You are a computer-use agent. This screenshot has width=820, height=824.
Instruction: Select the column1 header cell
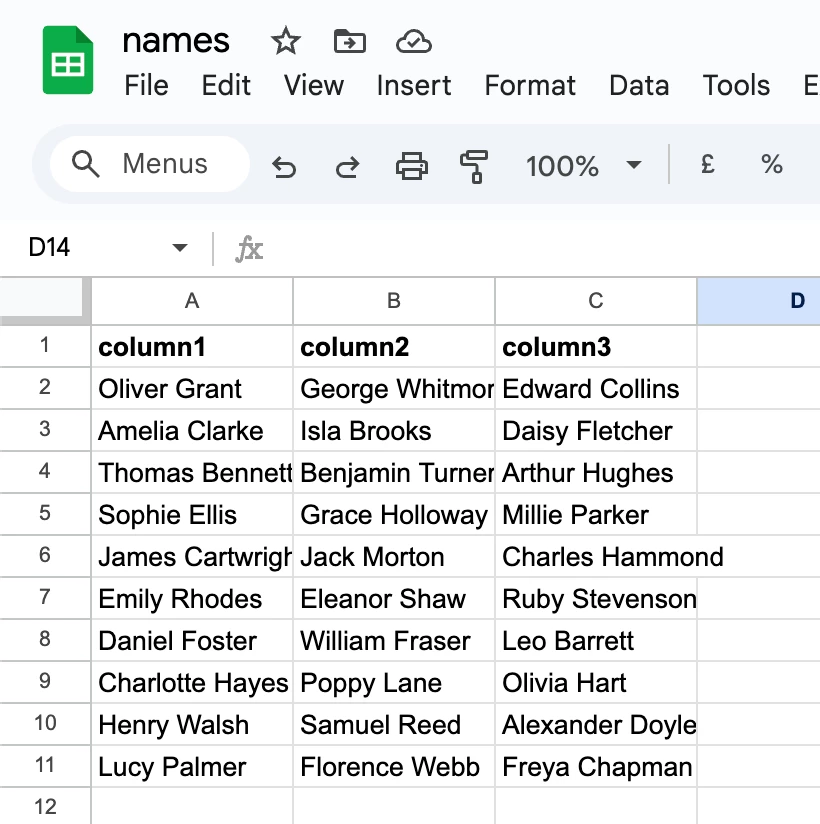click(192, 346)
